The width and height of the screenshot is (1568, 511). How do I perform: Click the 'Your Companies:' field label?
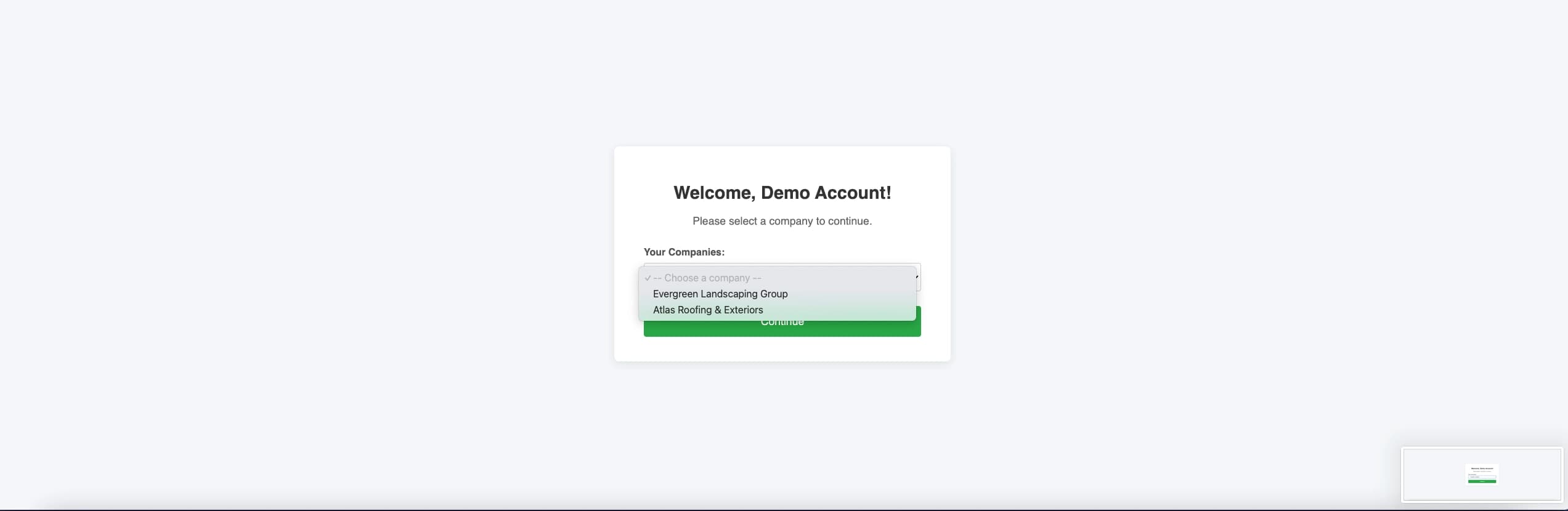point(684,252)
